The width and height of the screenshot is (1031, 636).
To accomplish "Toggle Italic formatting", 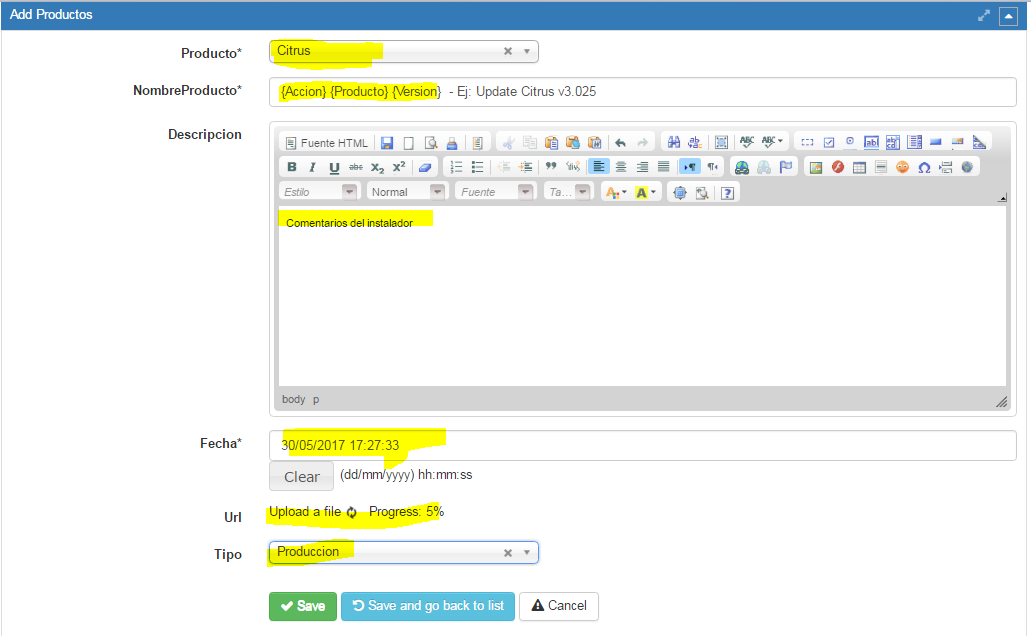I will point(313,167).
